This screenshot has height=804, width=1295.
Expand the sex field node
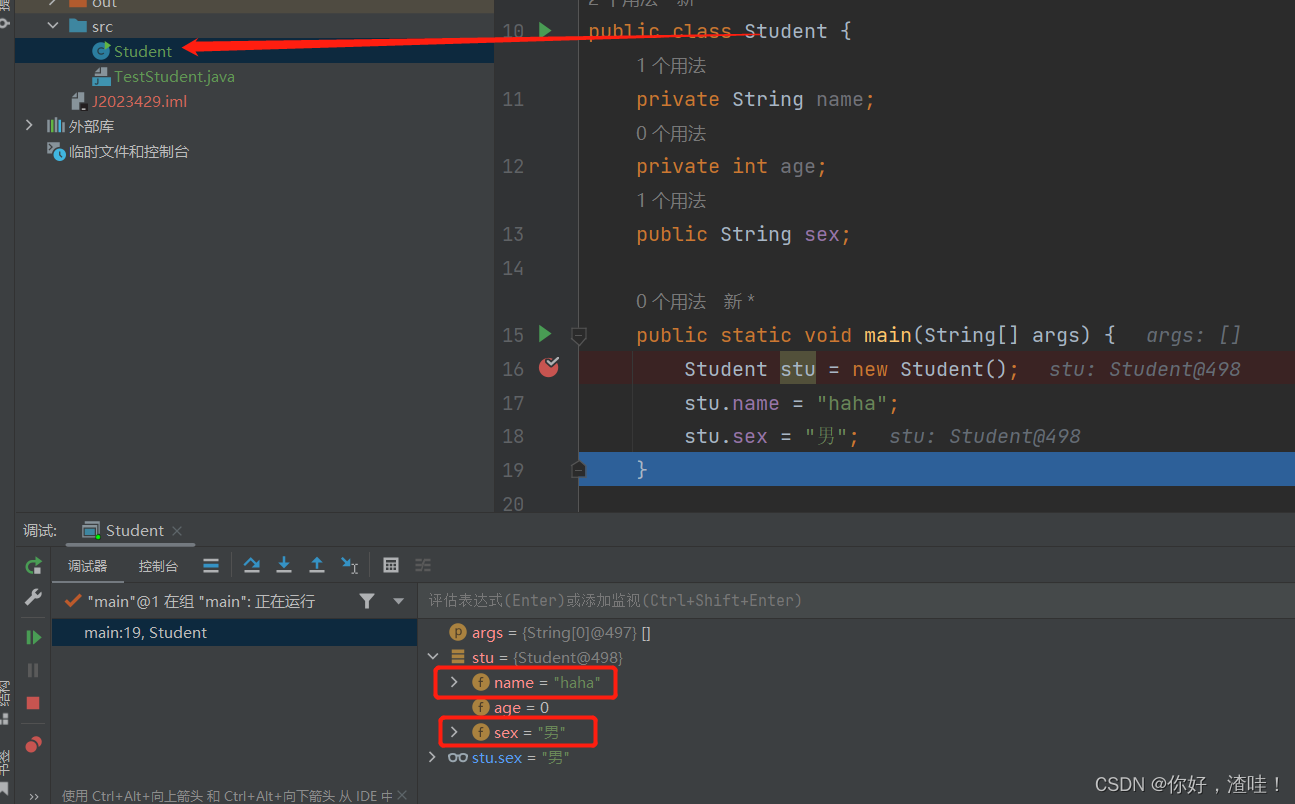[453, 732]
